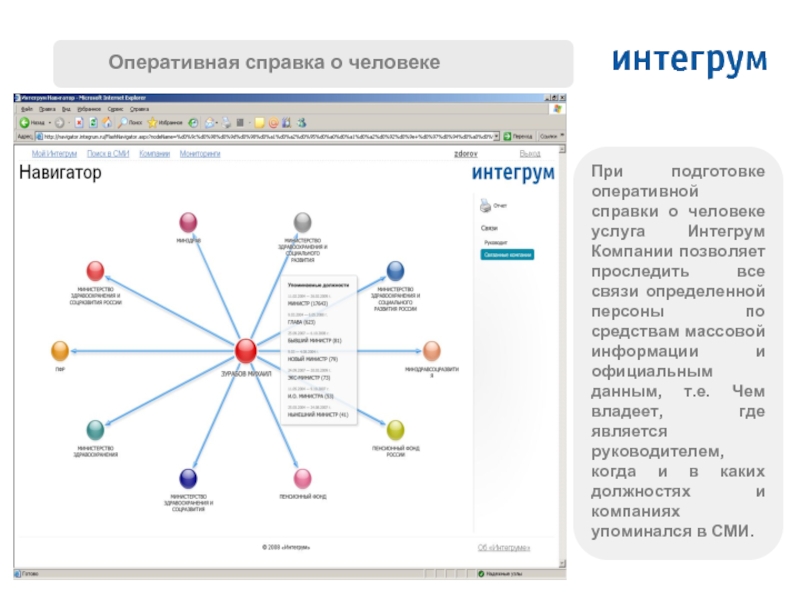
Task: Select the dark blue ministry node at bottom
Action: tap(188, 479)
